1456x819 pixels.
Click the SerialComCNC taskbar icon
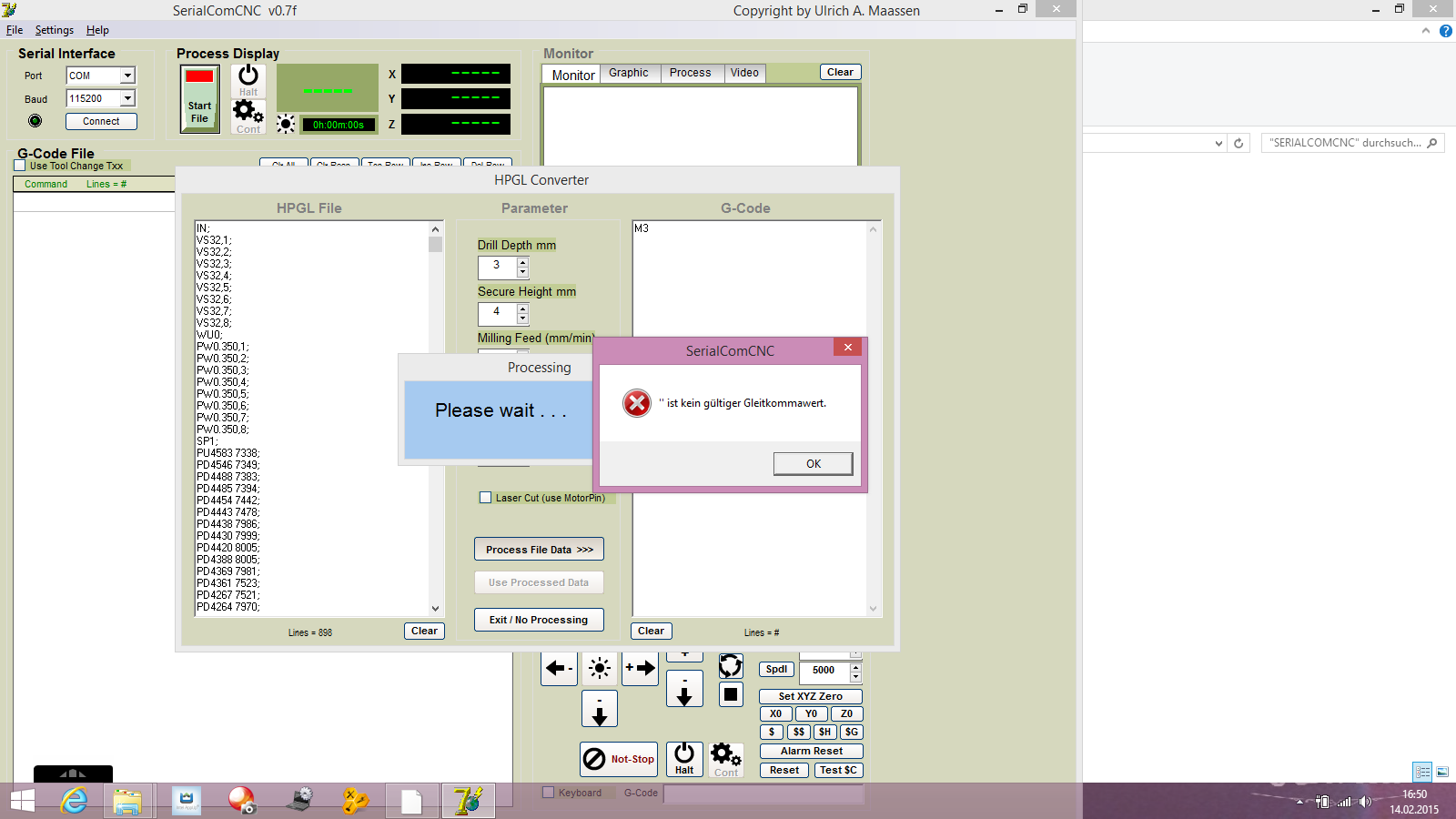[469, 801]
